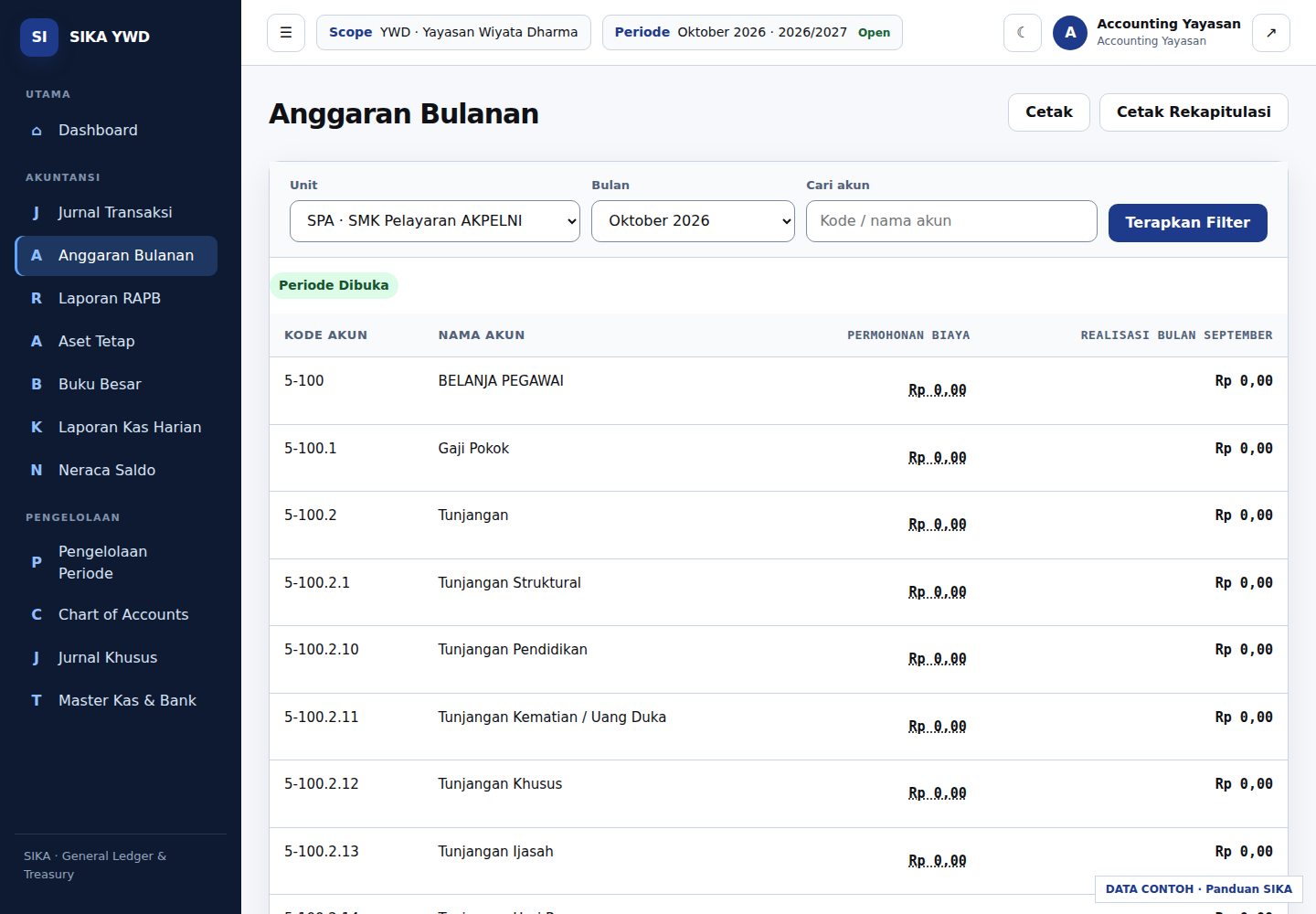Click the KODE AKUN column header
The image size is (1316, 914).
pyautogui.click(x=325, y=335)
